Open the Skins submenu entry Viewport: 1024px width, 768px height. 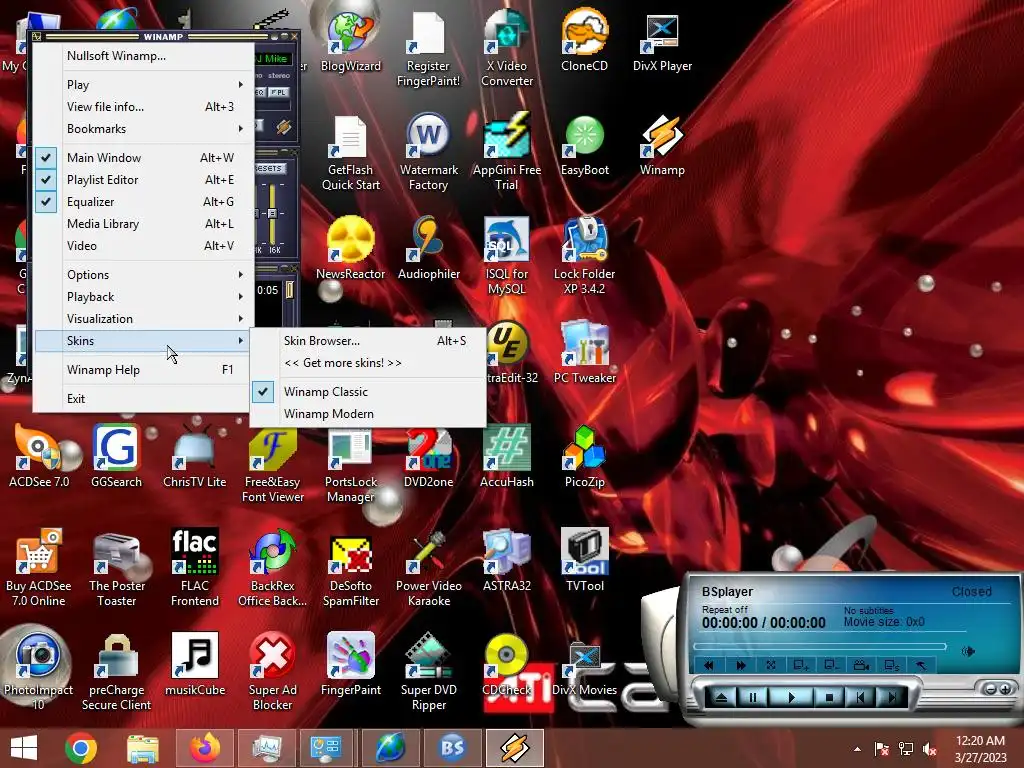pos(141,341)
